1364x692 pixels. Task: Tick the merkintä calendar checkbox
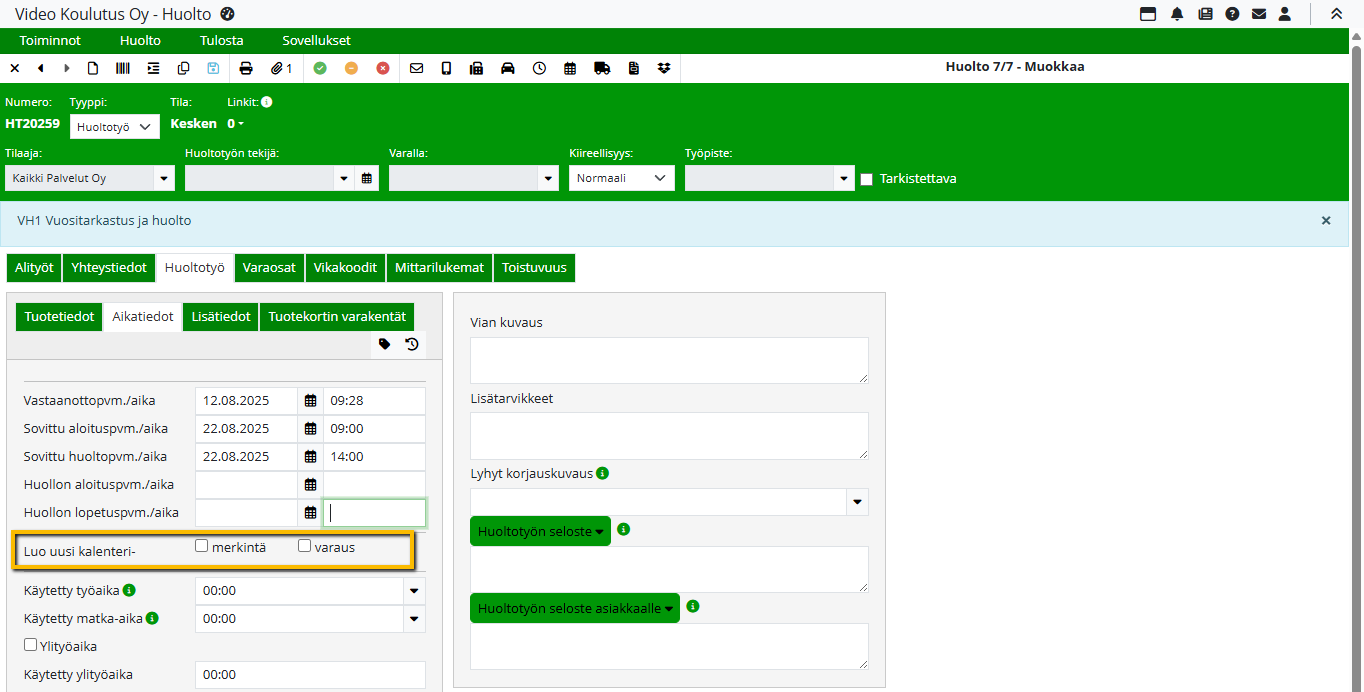coord(202,546)
